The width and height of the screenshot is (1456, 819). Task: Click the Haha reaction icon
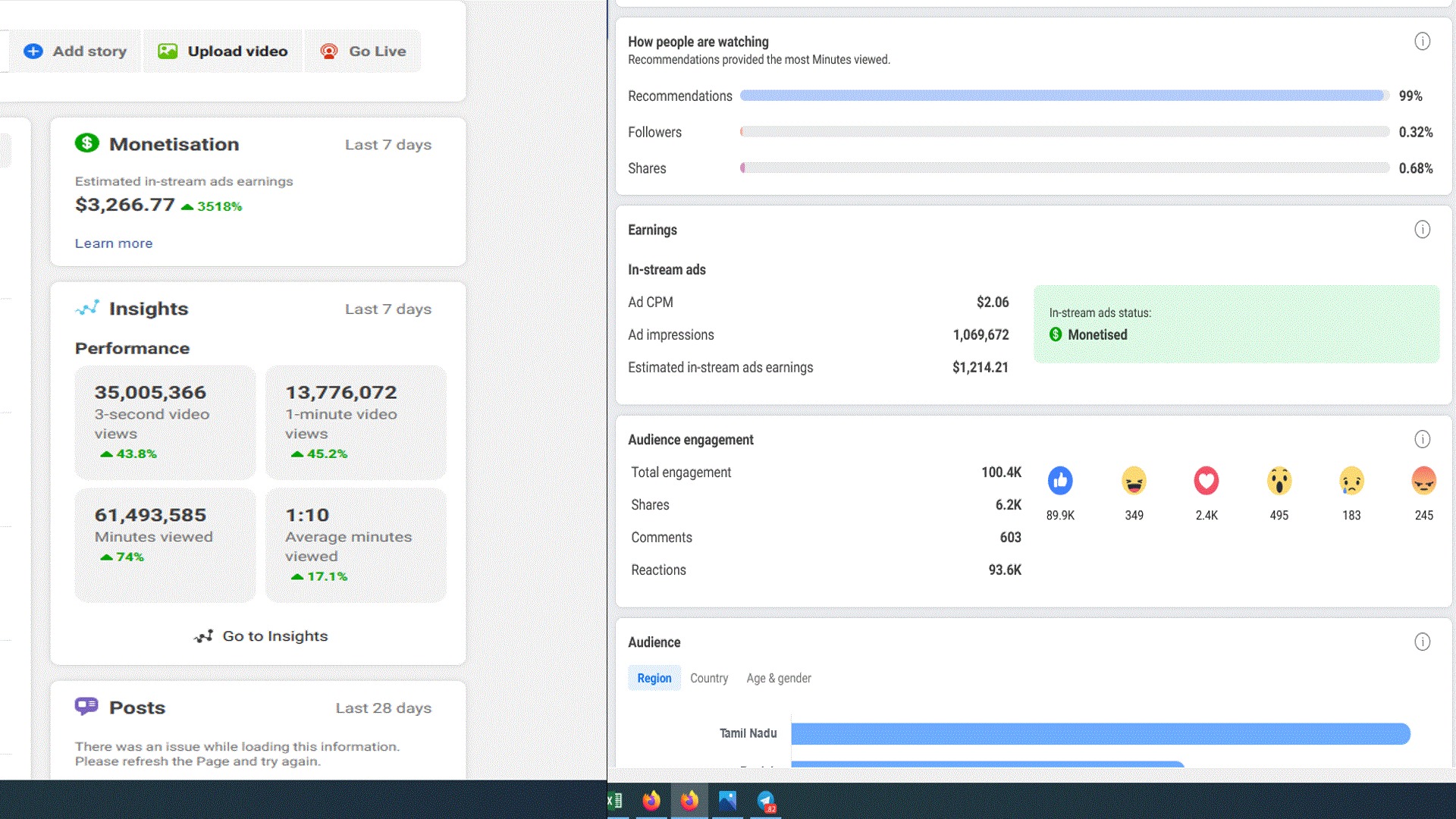(x=1134, y=480)
